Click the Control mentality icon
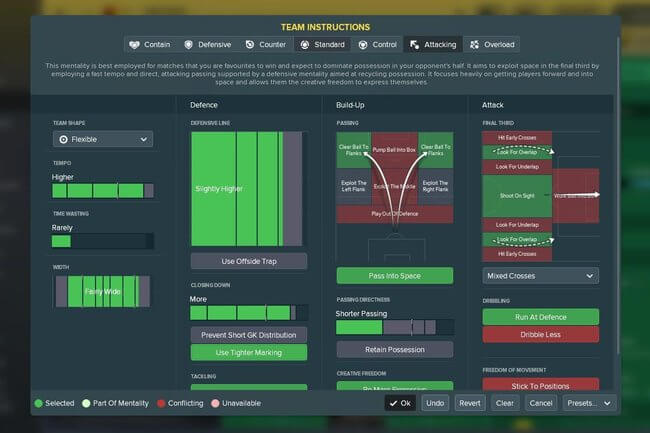650x433 pixels. click(x=363, y=45)
